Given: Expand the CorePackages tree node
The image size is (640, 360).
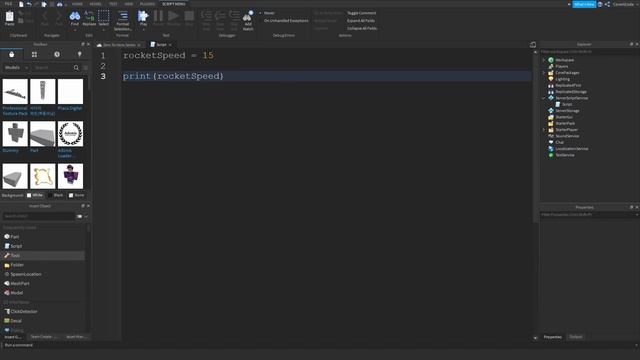Looking at the screenshot, I should (x=544, y=73).
